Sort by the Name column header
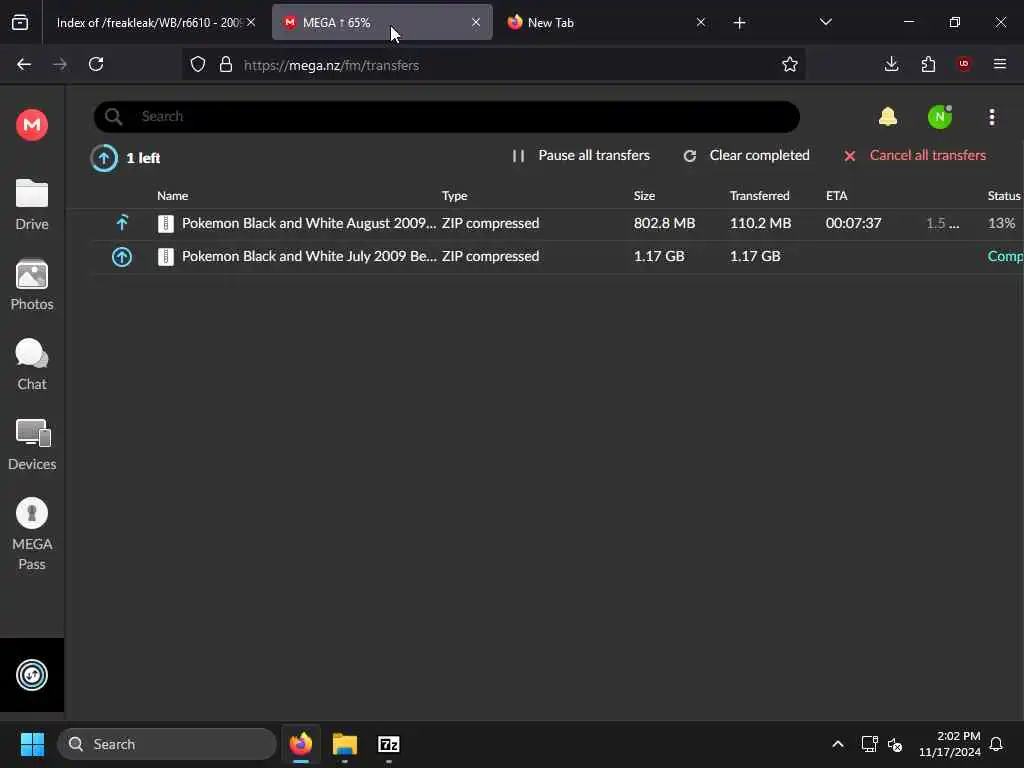Screen dimensions: 1024x768 click(172, 195)
